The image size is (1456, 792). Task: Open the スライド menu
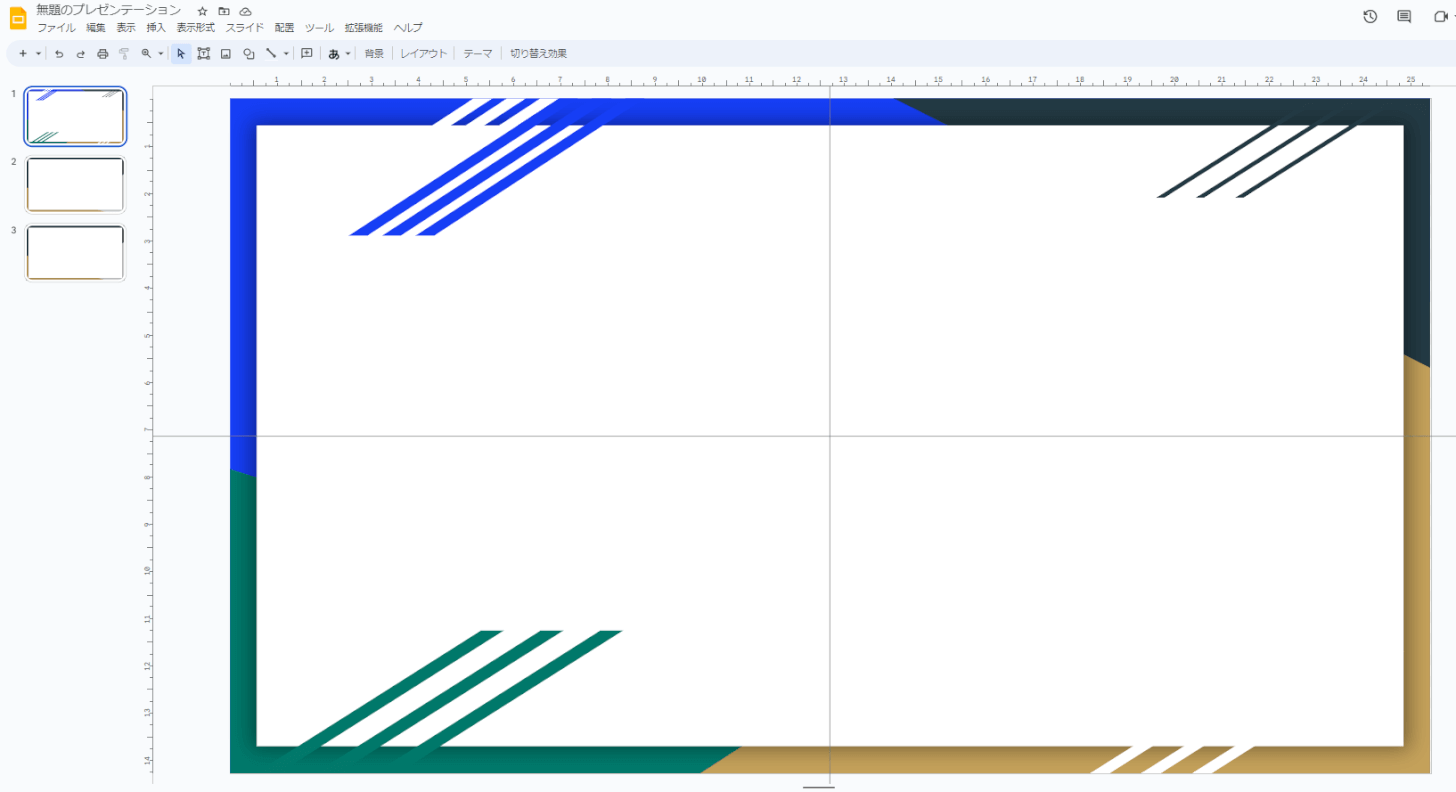click(245, 28)
